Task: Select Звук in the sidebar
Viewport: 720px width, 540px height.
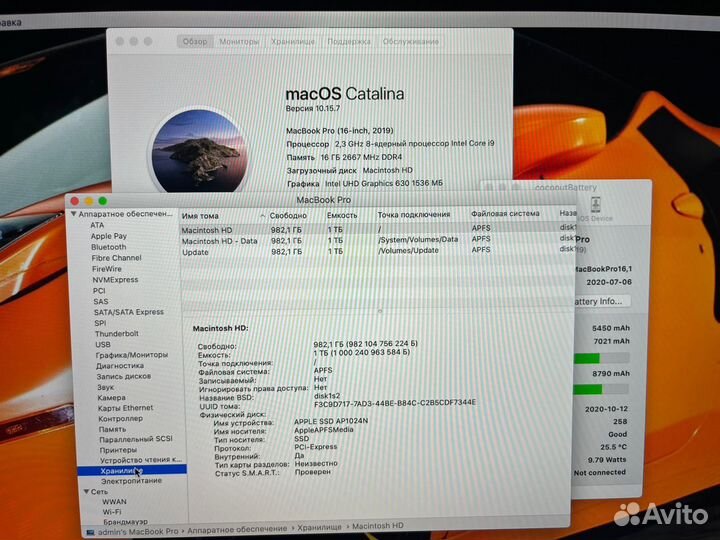Action: click(106, 387)
